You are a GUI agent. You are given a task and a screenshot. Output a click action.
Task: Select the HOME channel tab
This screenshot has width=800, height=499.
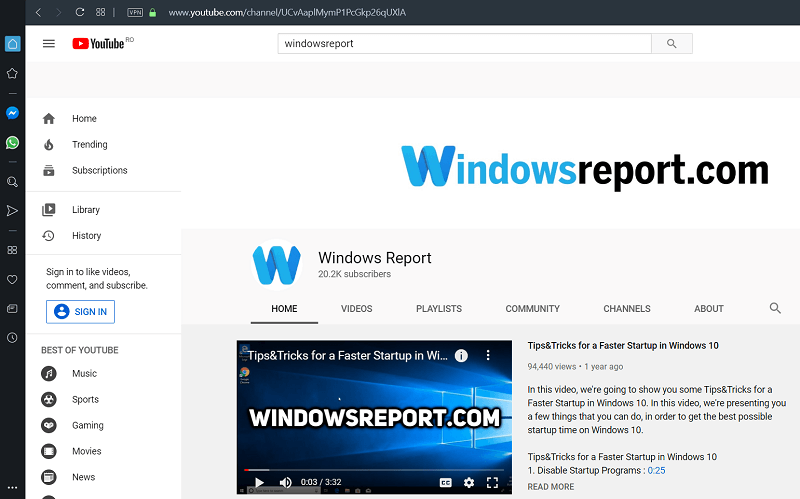pyautogui.click(x=284, y=309)
